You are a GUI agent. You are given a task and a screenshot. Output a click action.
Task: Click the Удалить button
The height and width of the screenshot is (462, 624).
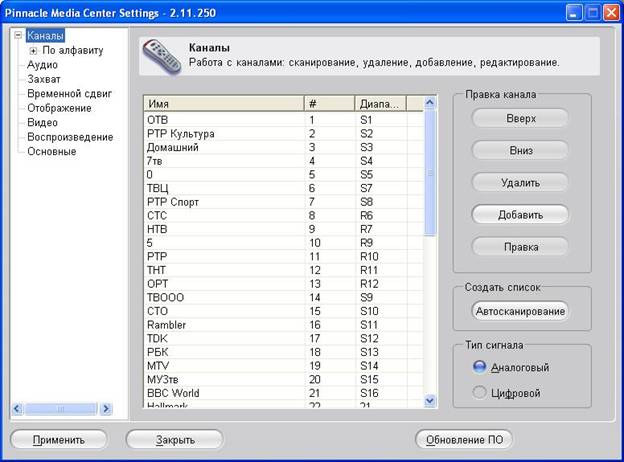pos(521,183)
